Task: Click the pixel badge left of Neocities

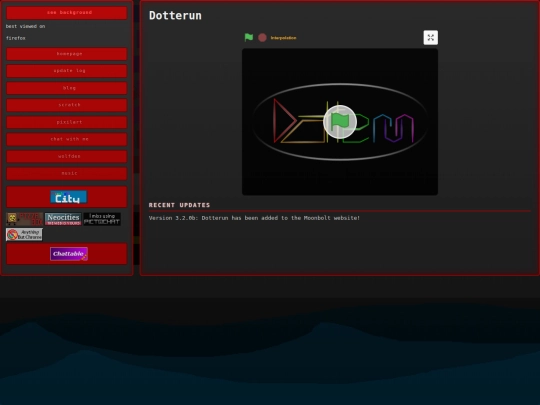Action: tap(24, 219)
